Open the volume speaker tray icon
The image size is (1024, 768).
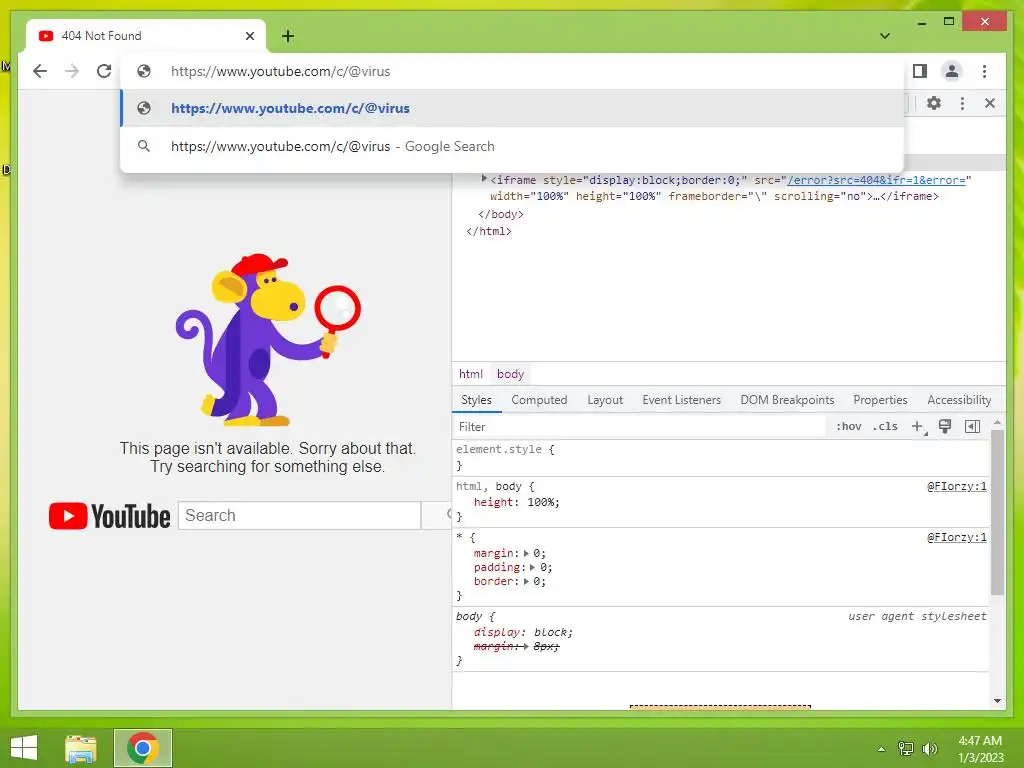click(929, 748)
